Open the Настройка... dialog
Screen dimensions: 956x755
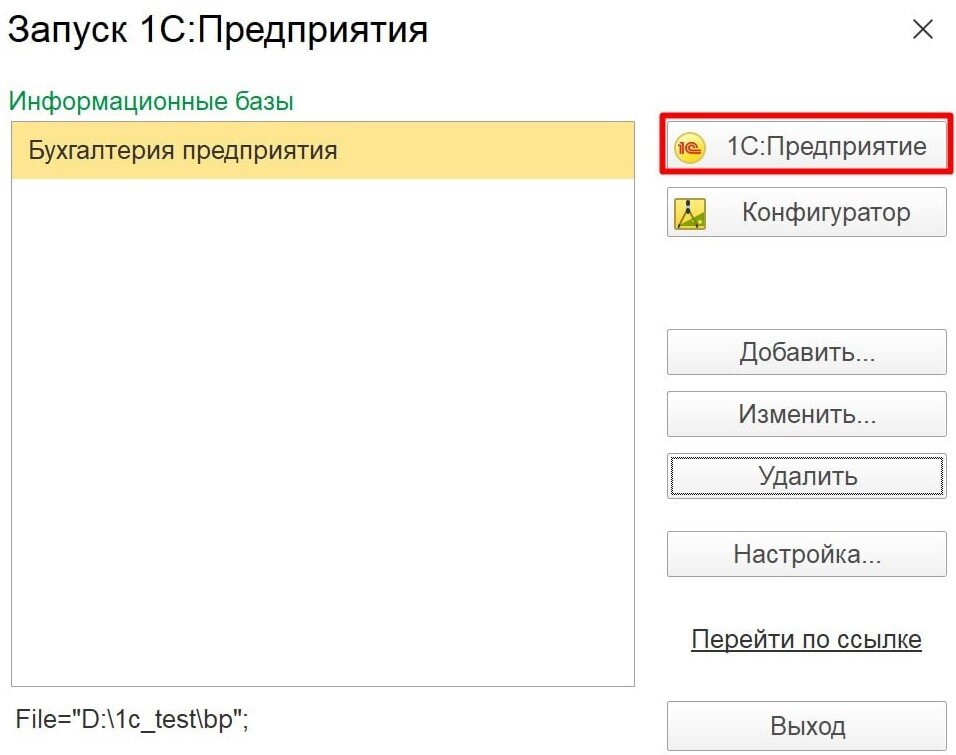click(x=807, y=554)
